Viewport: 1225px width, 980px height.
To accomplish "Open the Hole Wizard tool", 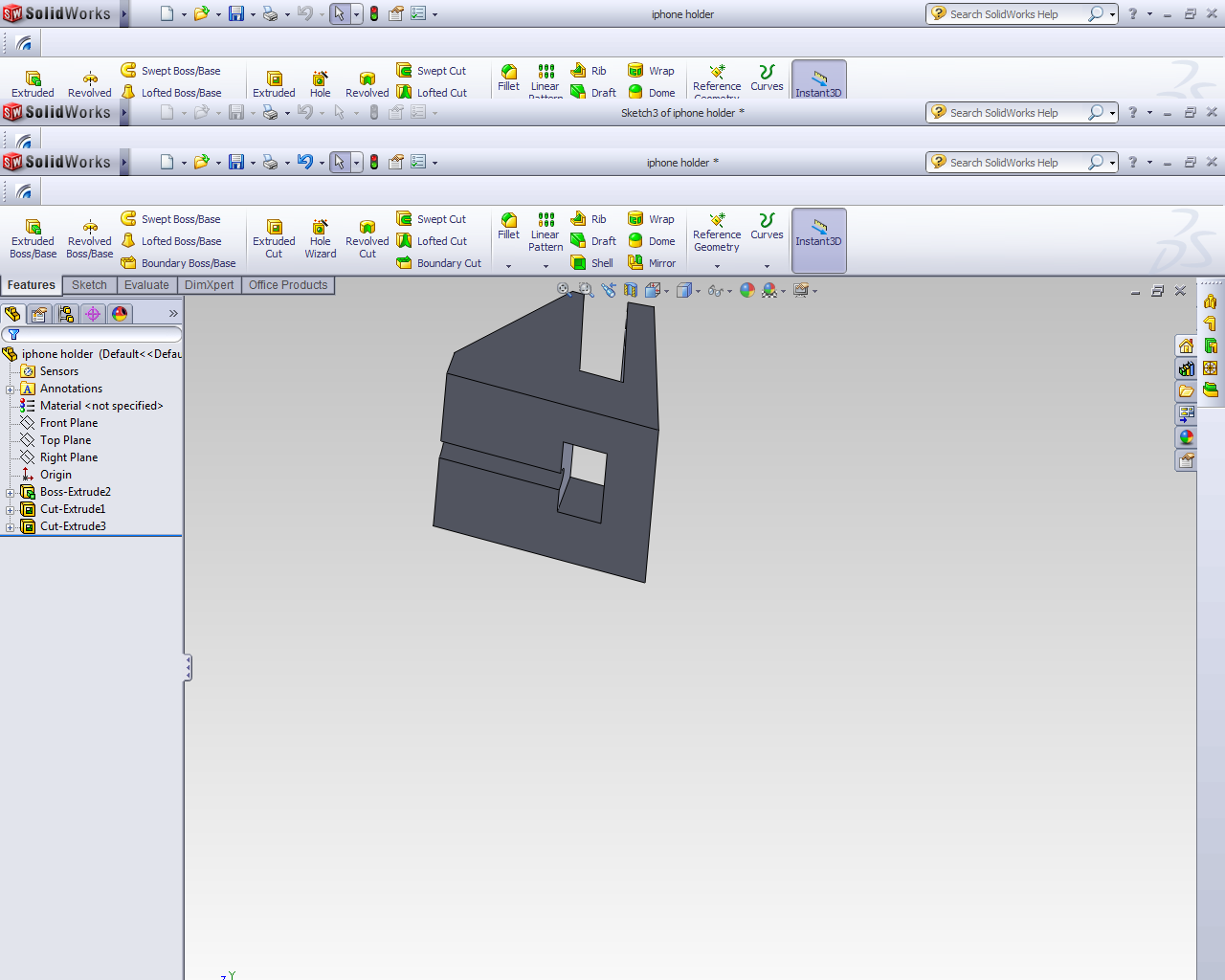I will click(x=320, y=239).
